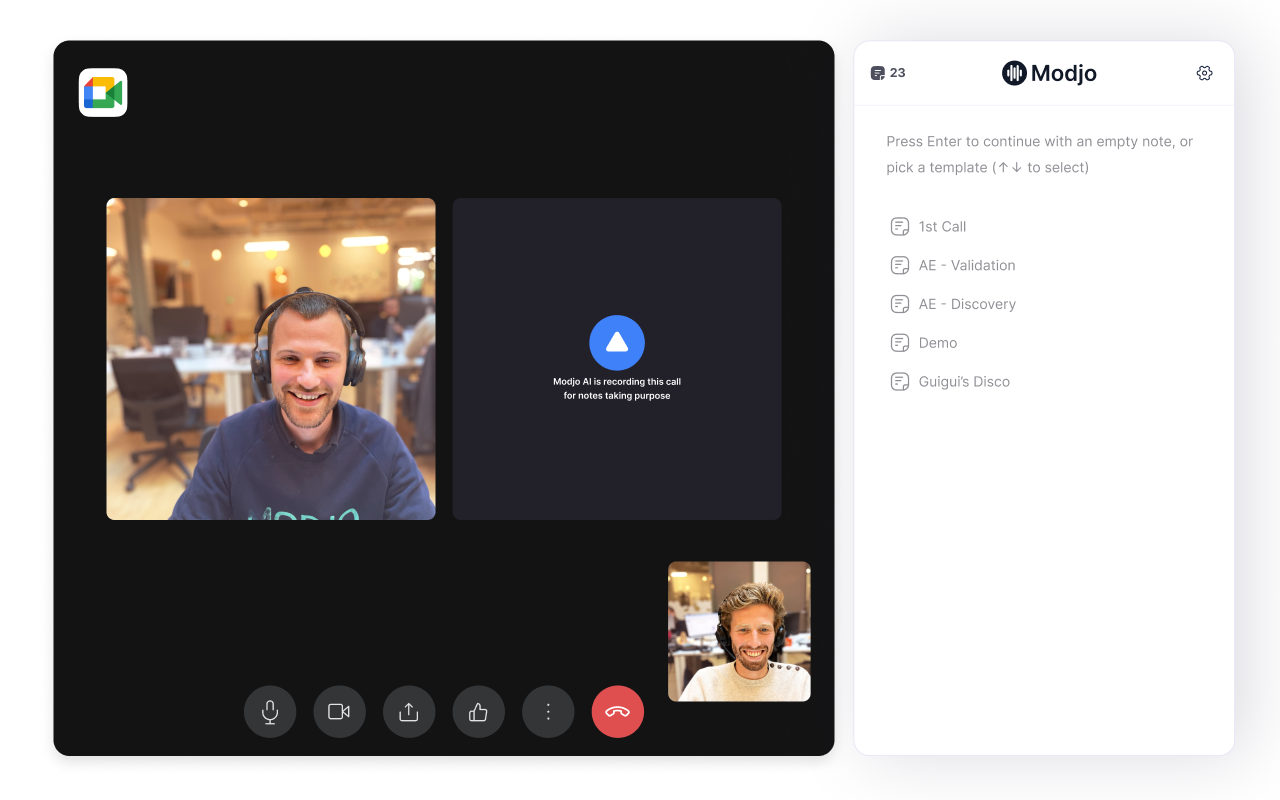Pick the Demo note template
Image resolution: width=1280 pixels, height=800 pixels.
1044,343
